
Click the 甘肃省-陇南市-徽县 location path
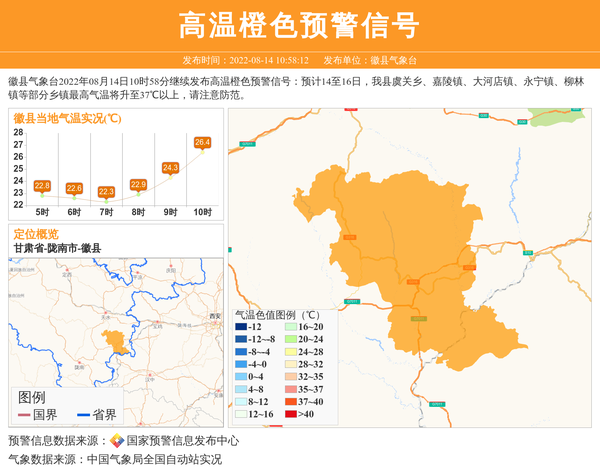click(x=57, y=248)
